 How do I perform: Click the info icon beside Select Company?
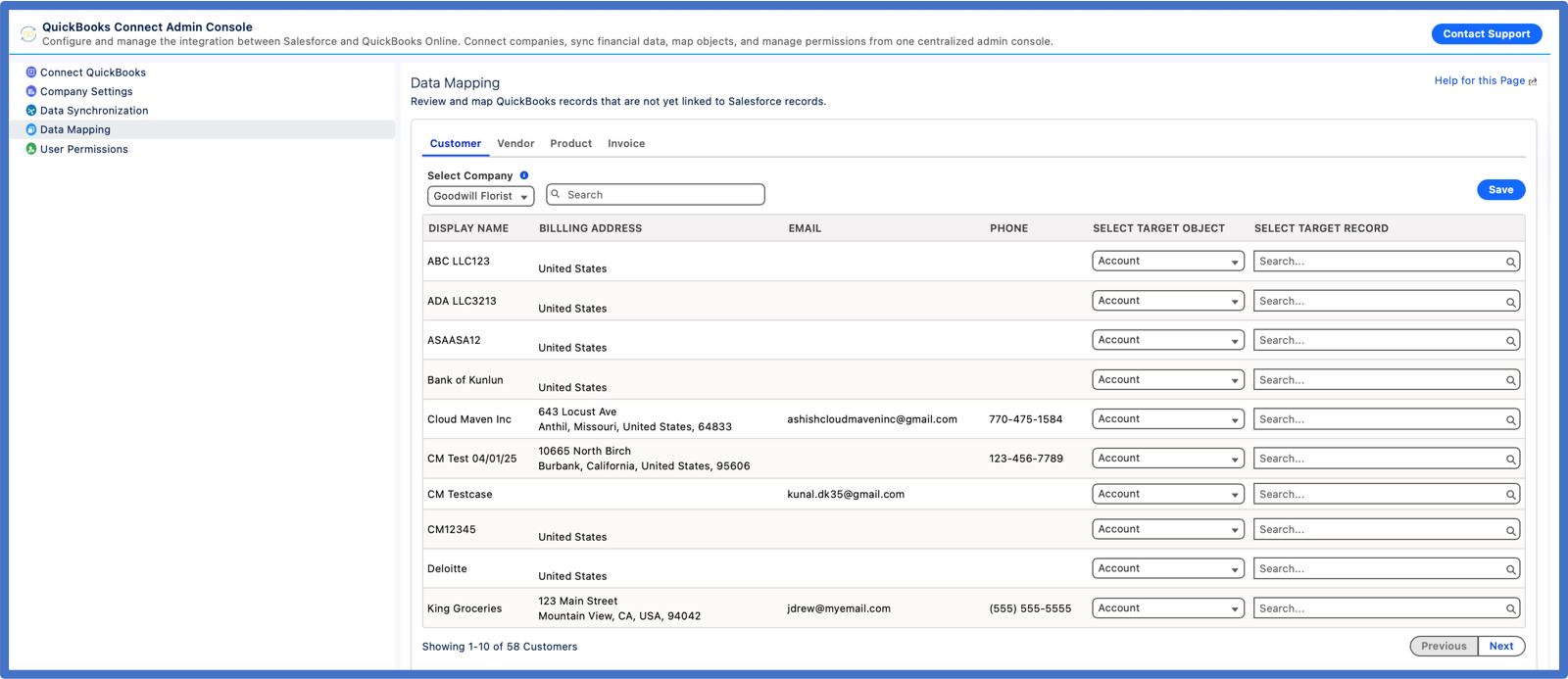524,175
